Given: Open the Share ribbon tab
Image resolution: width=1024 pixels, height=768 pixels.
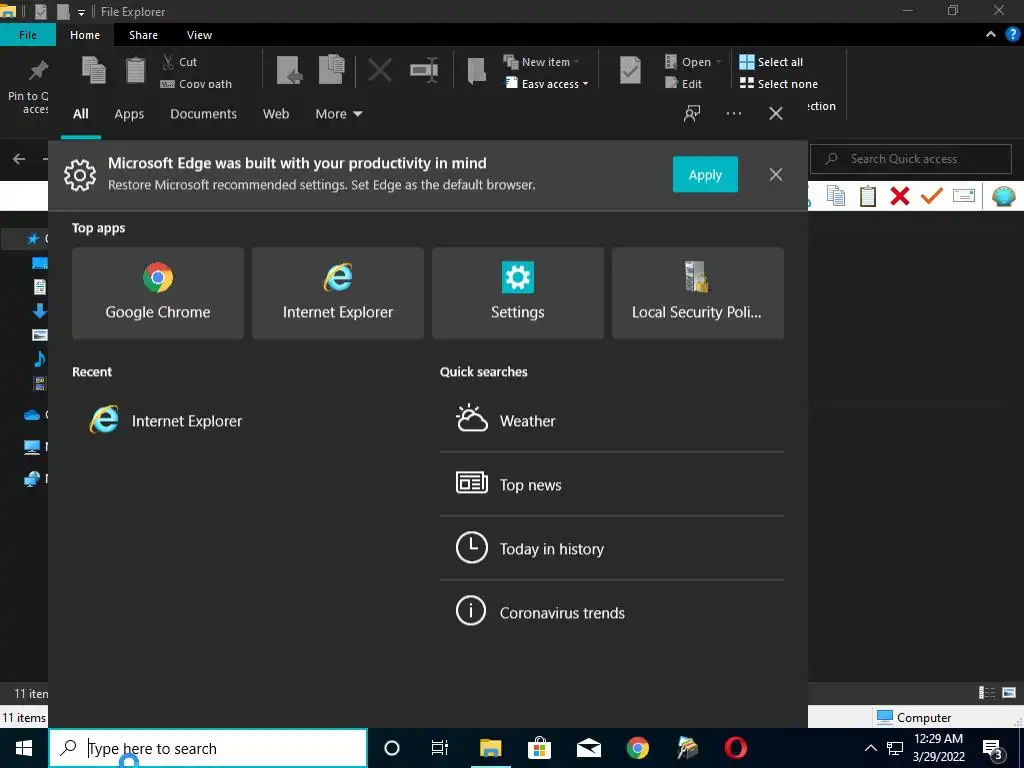Looking at the screenshot, I should pos(143,35).
